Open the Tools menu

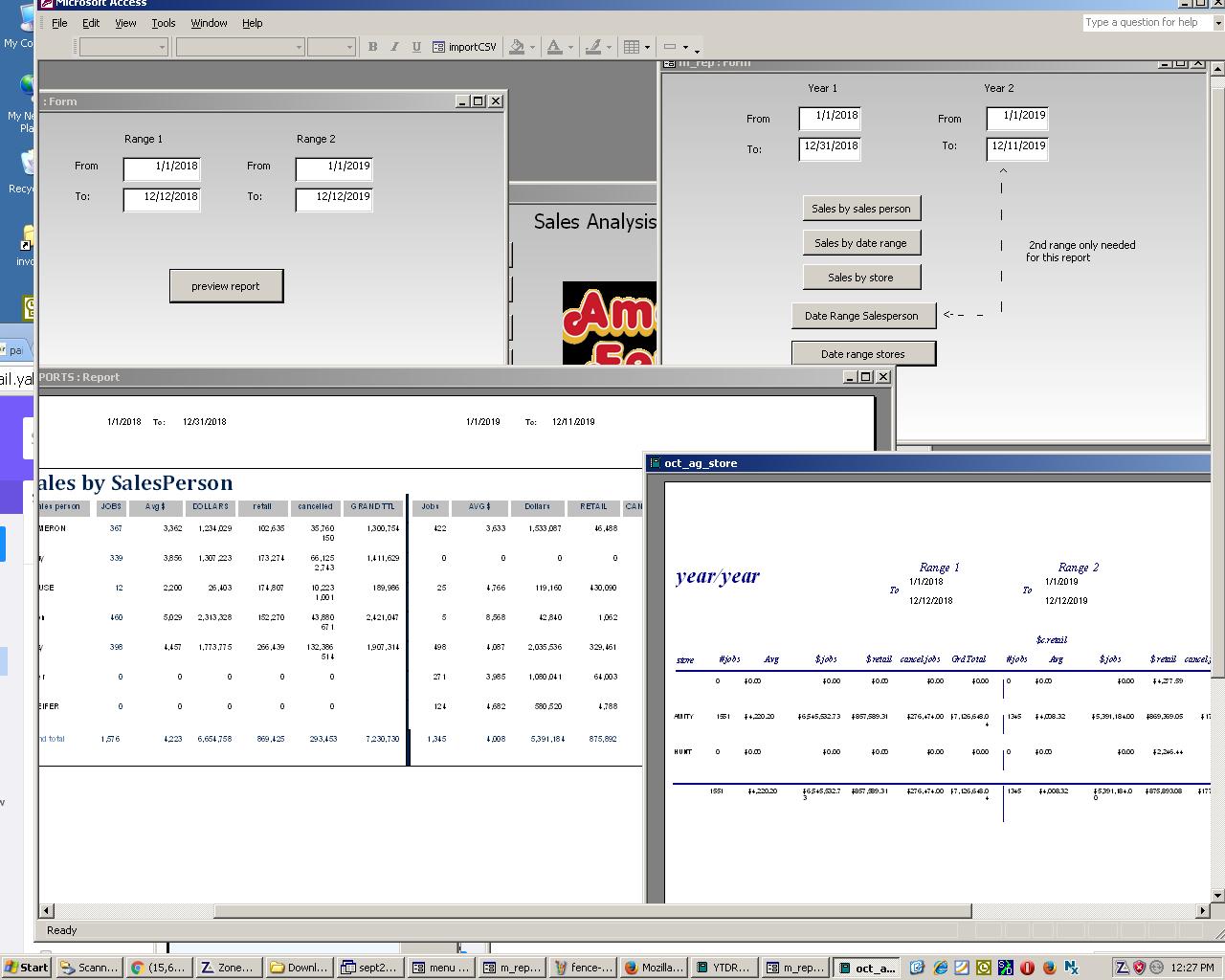164,23
